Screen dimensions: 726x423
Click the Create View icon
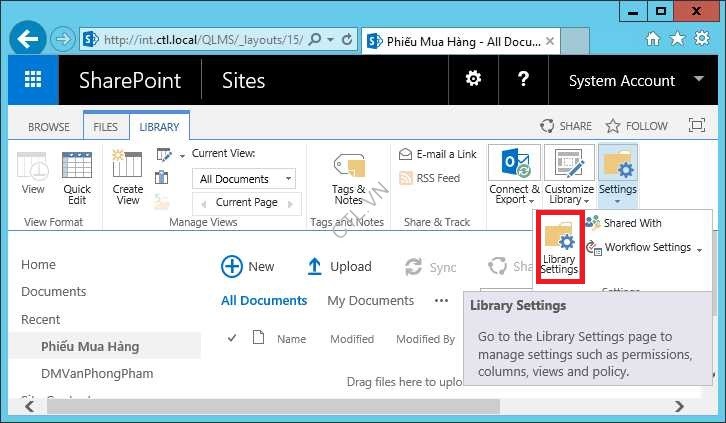128,176
